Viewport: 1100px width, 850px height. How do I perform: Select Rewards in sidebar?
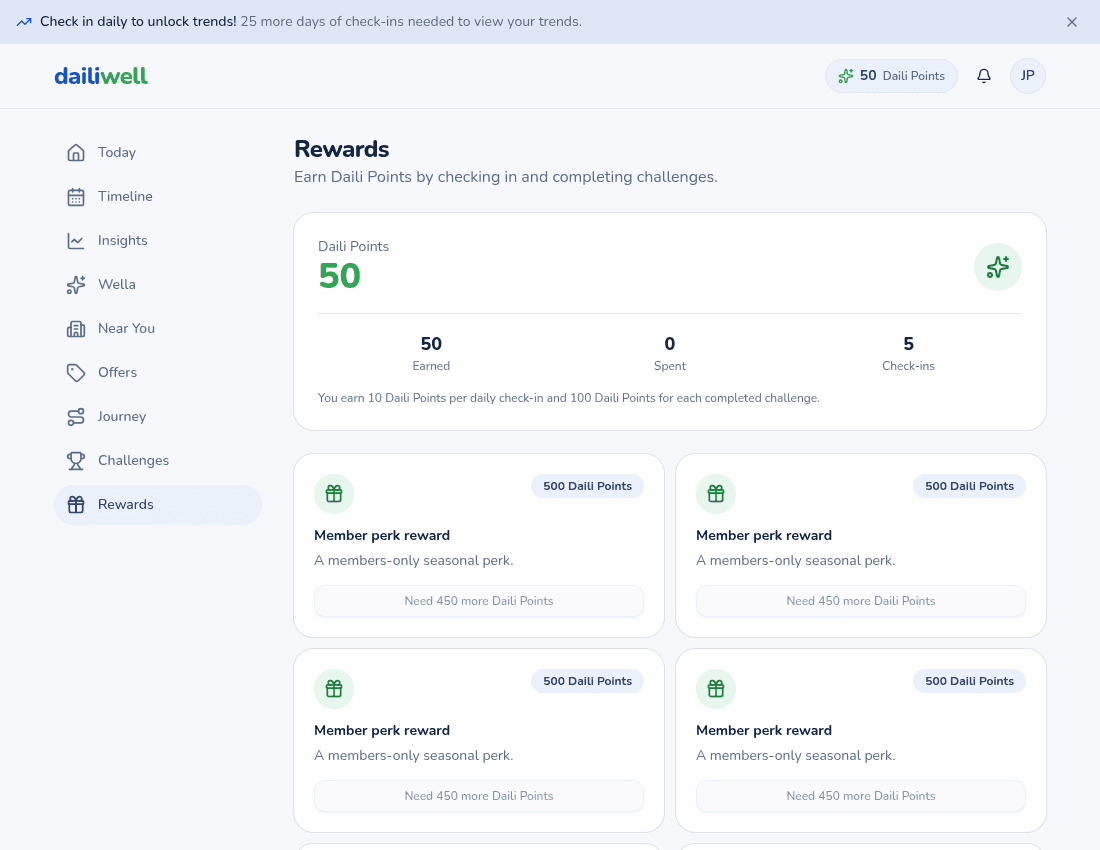[x=158, y=505]
